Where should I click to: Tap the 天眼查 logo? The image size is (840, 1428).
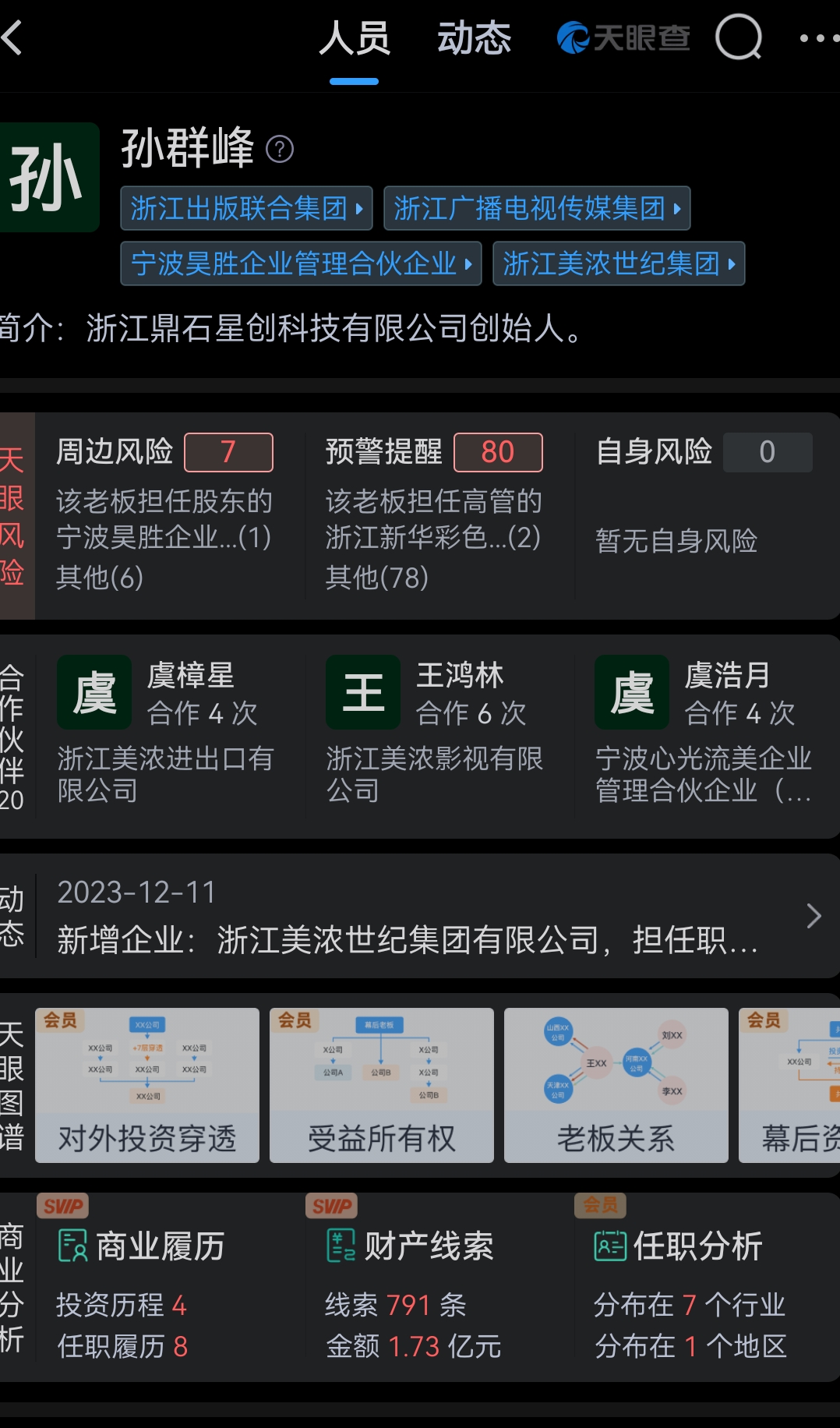pos(623,37)
